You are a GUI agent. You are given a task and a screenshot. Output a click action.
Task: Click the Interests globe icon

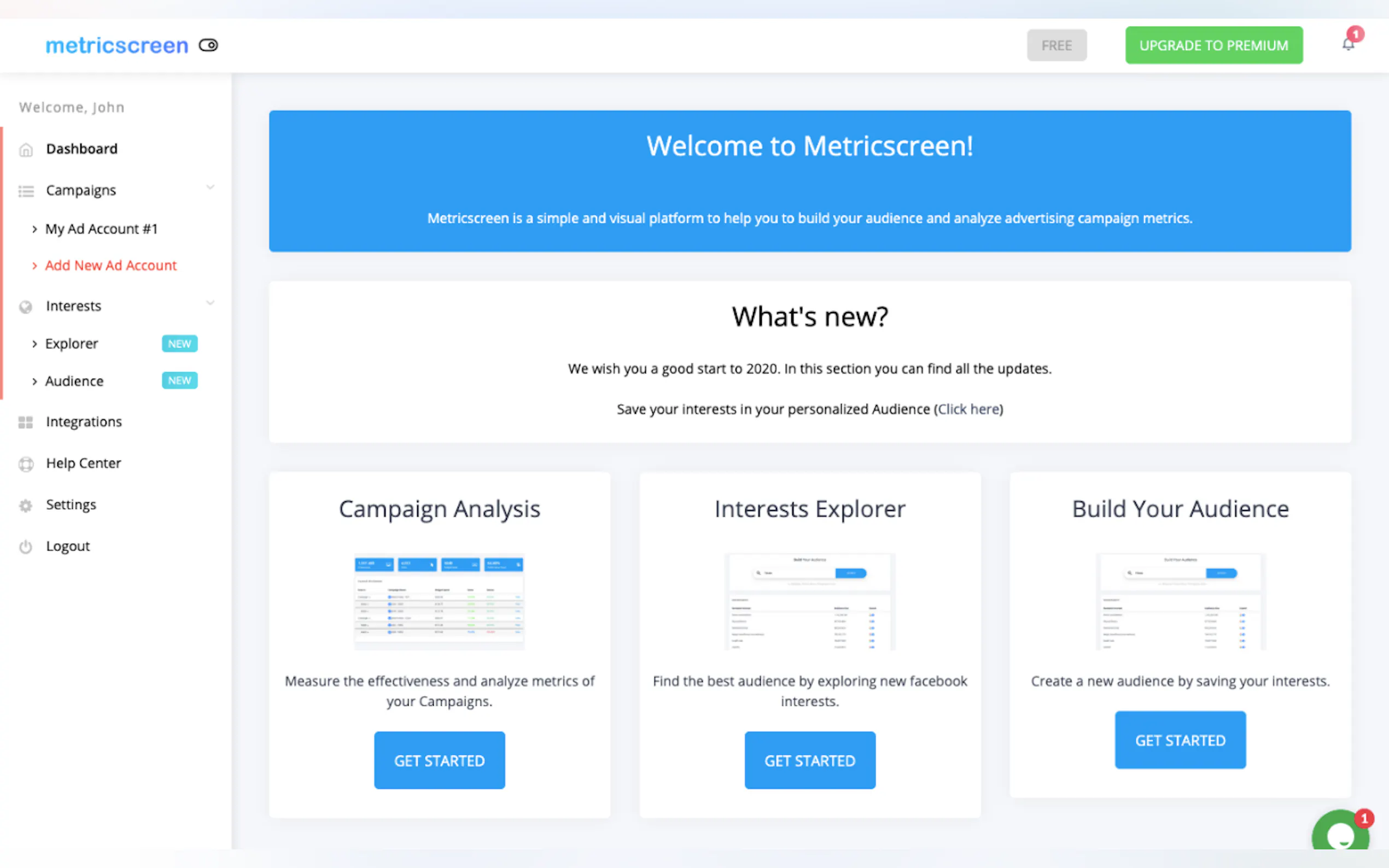point(26,307)
